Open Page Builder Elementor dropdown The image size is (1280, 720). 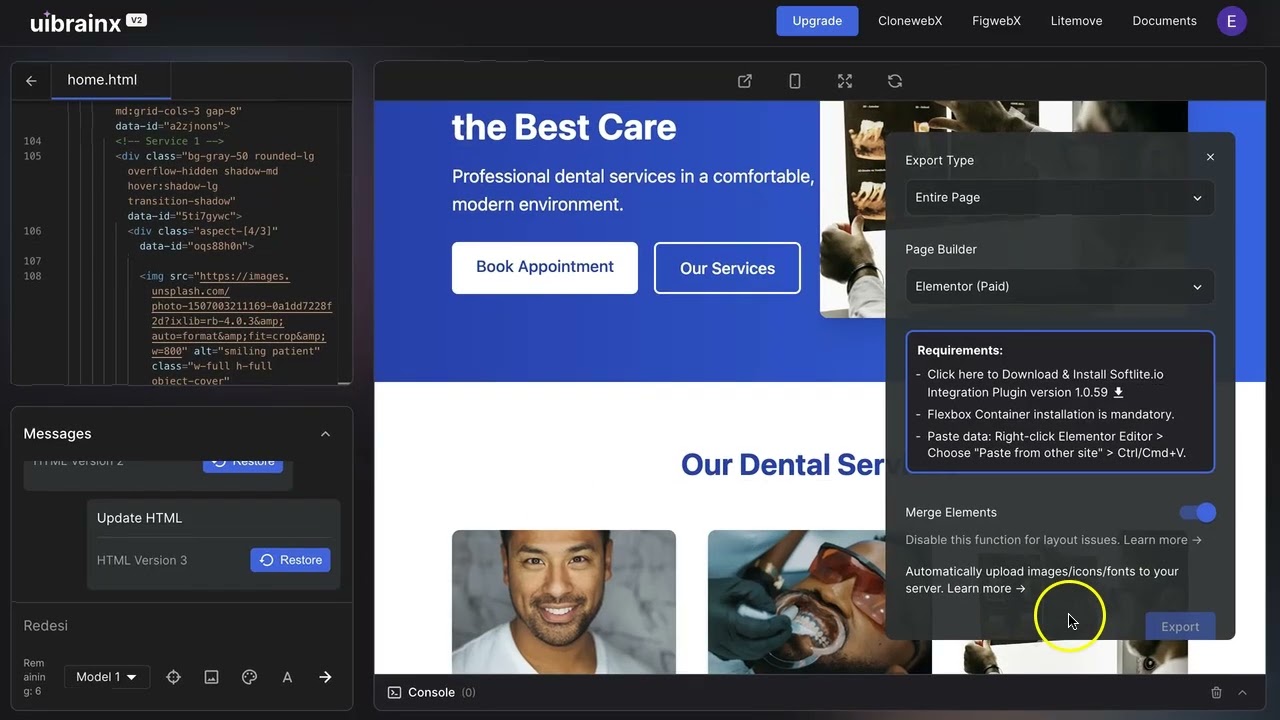pos(1060,286)
